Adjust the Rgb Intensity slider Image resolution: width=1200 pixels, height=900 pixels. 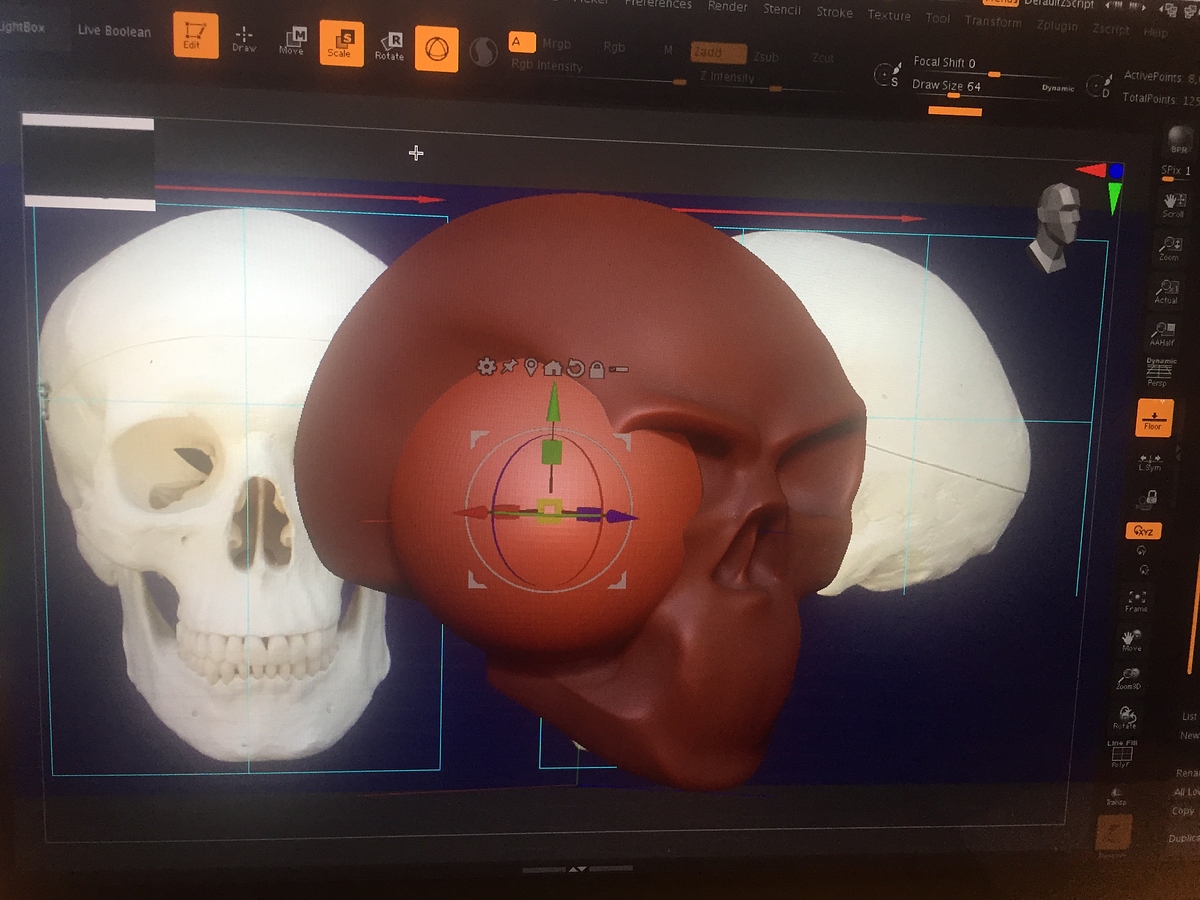[x=598, y=72]
